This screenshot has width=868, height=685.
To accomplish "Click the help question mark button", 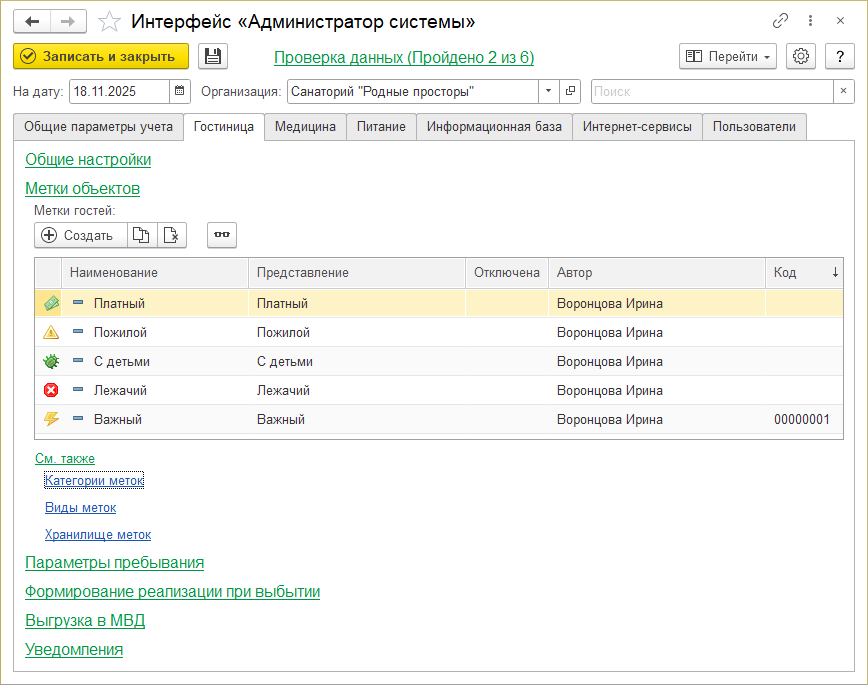I will tap(840, 57).
